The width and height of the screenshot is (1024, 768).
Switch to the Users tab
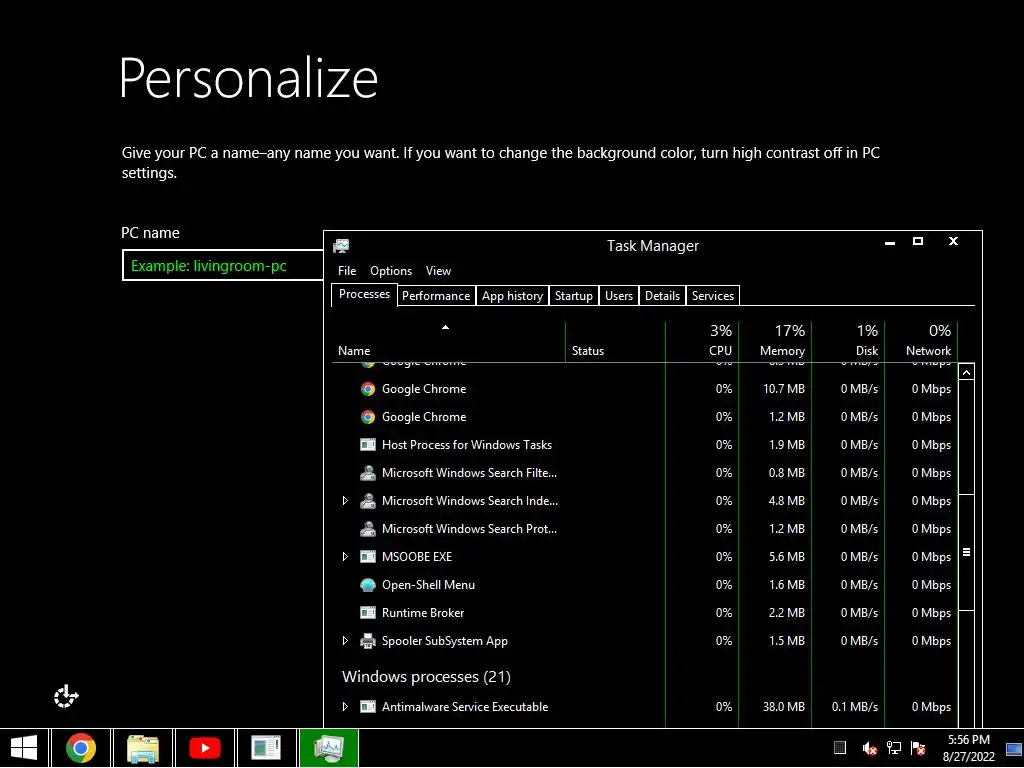click(618, 296)
